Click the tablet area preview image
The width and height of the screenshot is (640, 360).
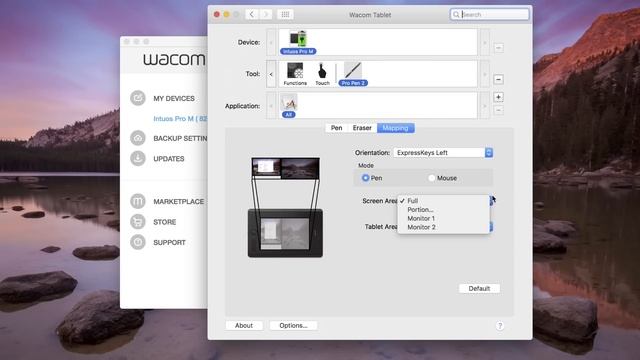[285, 233]
